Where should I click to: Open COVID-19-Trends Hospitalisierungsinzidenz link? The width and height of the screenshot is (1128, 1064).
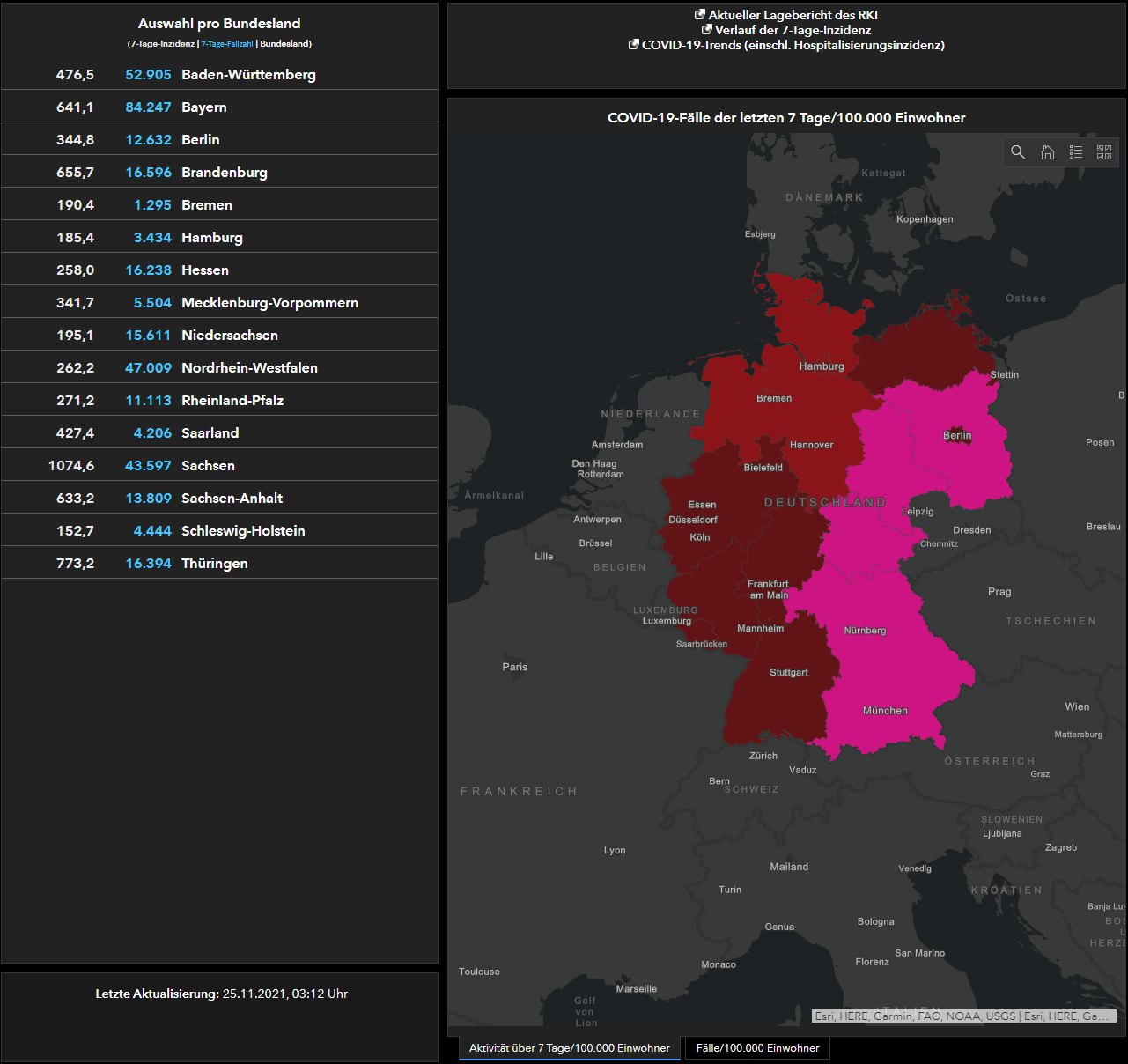pyautogui.click(x=793, y=45)
